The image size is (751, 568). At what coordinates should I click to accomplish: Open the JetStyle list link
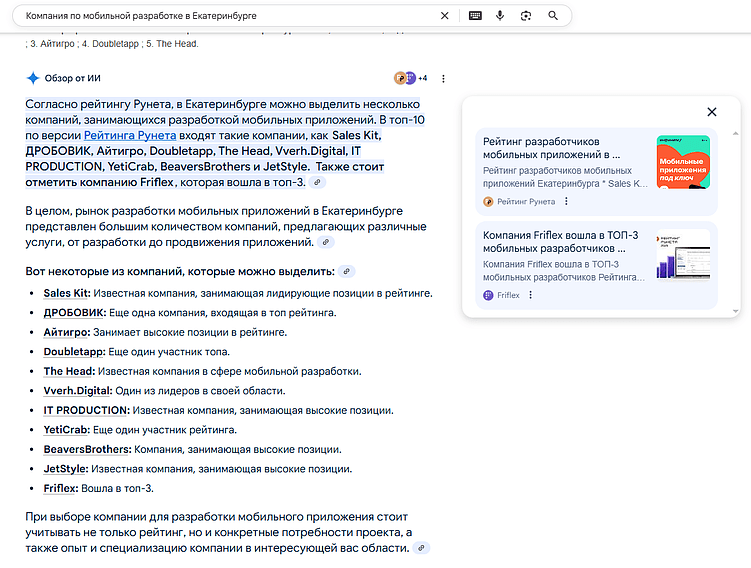[66, 469]
